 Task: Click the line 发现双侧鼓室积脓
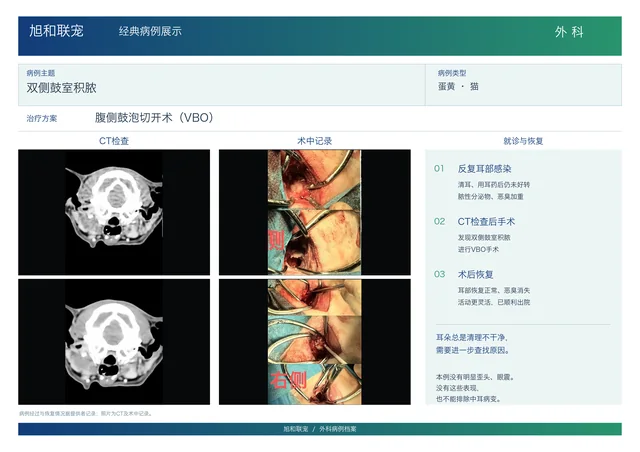tap(484, 237)
